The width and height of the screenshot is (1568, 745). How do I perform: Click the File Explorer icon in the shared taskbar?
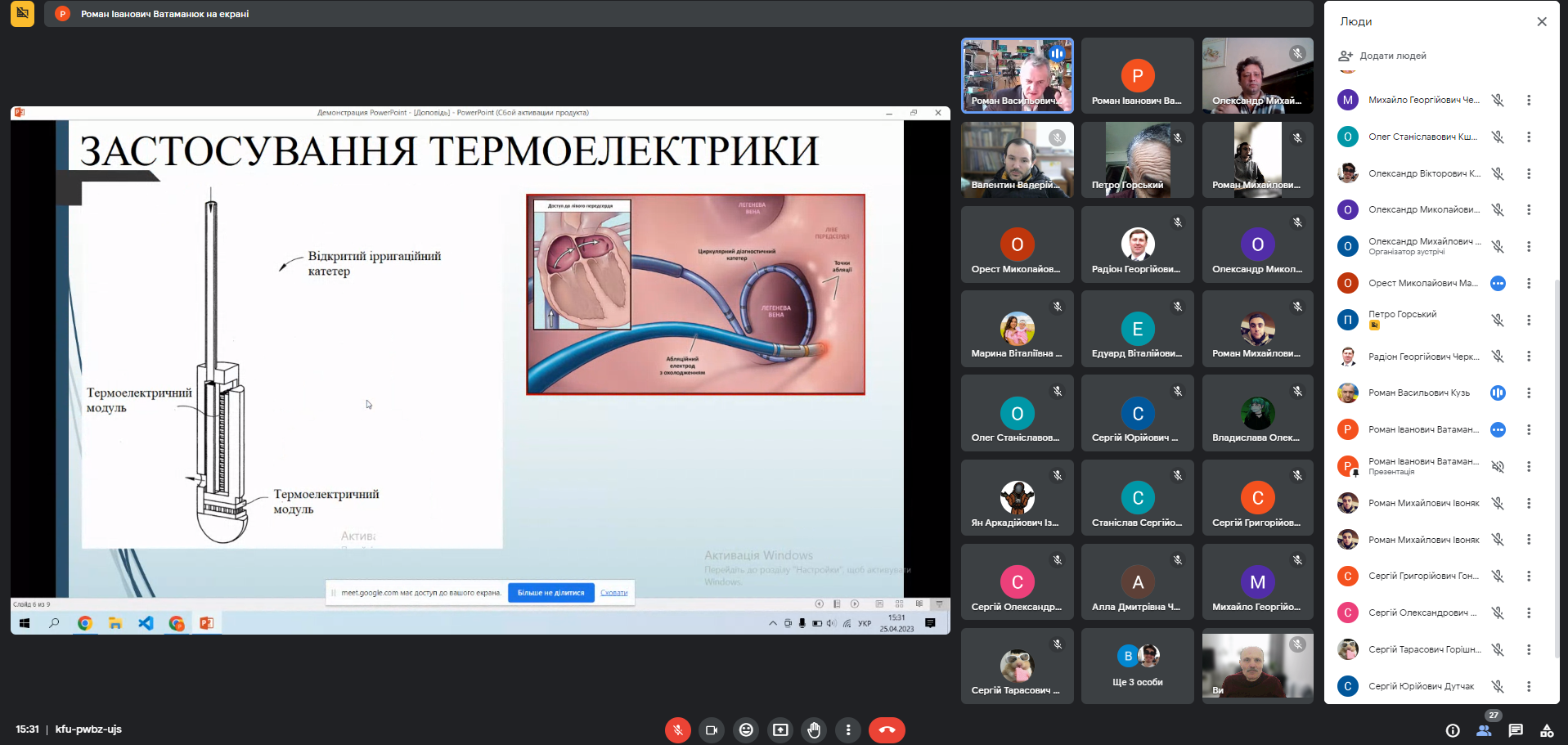(x=115, y=623)
